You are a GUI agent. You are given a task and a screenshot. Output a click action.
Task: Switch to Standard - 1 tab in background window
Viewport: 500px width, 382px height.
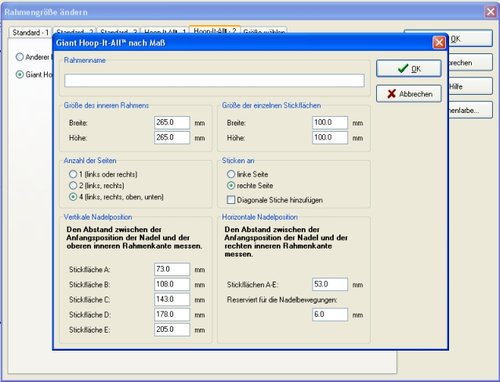tap(30, 33)
